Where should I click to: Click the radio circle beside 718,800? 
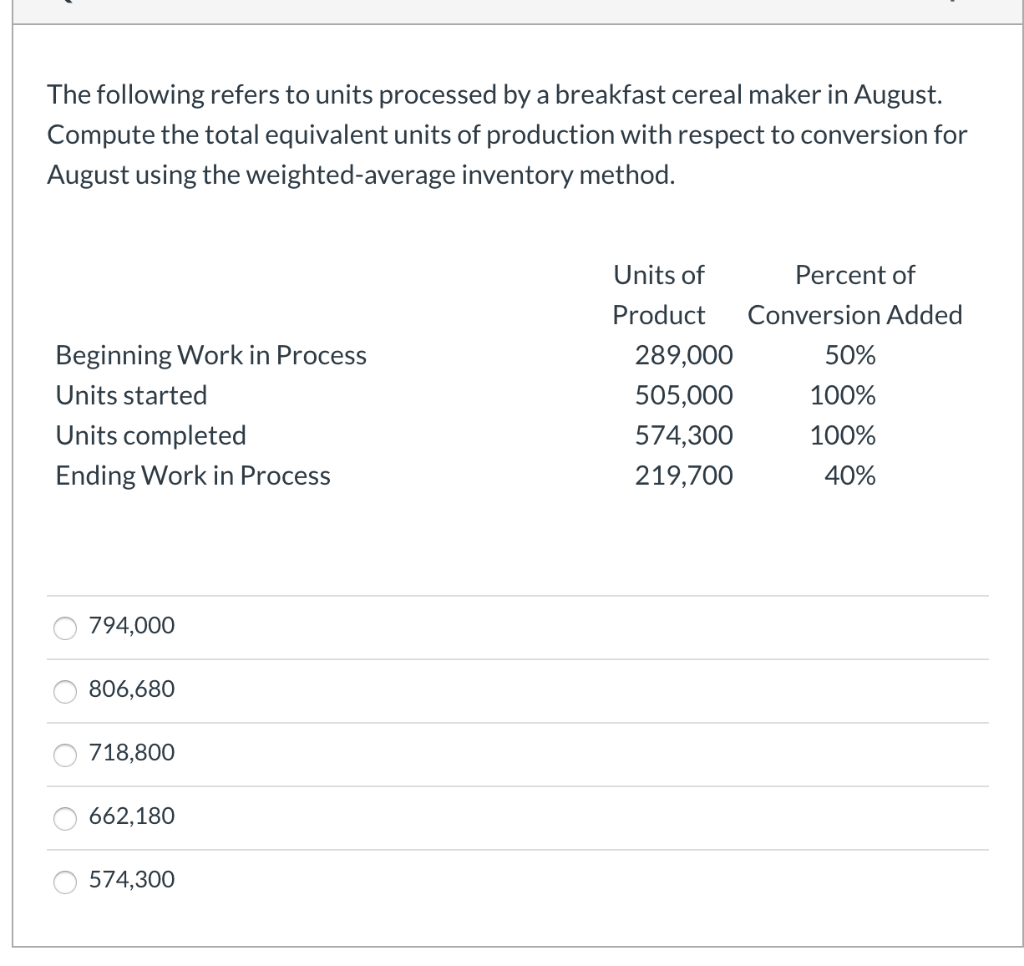click(64, 754)
